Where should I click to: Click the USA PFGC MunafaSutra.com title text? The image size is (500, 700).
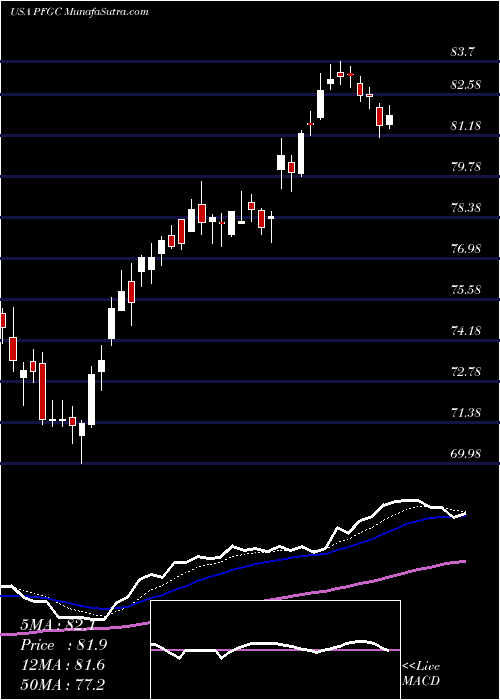(x=79, y=12)
